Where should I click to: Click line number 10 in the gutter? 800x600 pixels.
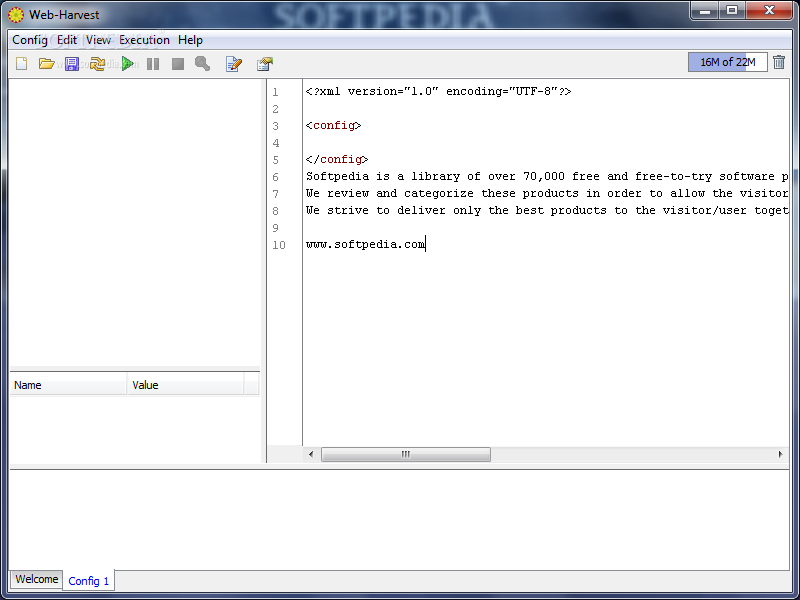279,245
